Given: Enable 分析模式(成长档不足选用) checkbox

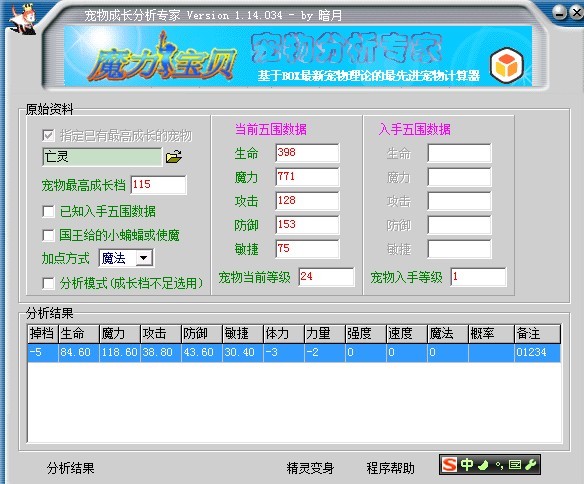Looking at the screenshot, I should point(48,283).
